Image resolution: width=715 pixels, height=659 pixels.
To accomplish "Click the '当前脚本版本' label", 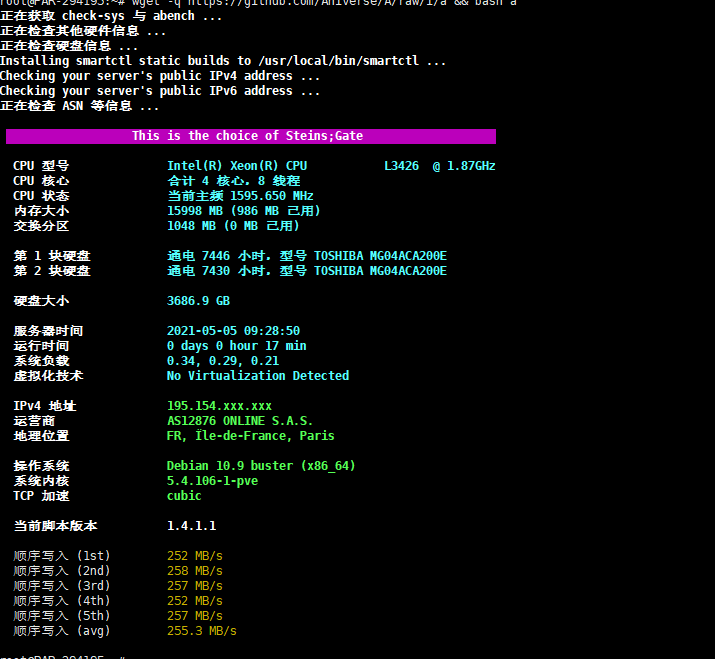I will 56,526.
